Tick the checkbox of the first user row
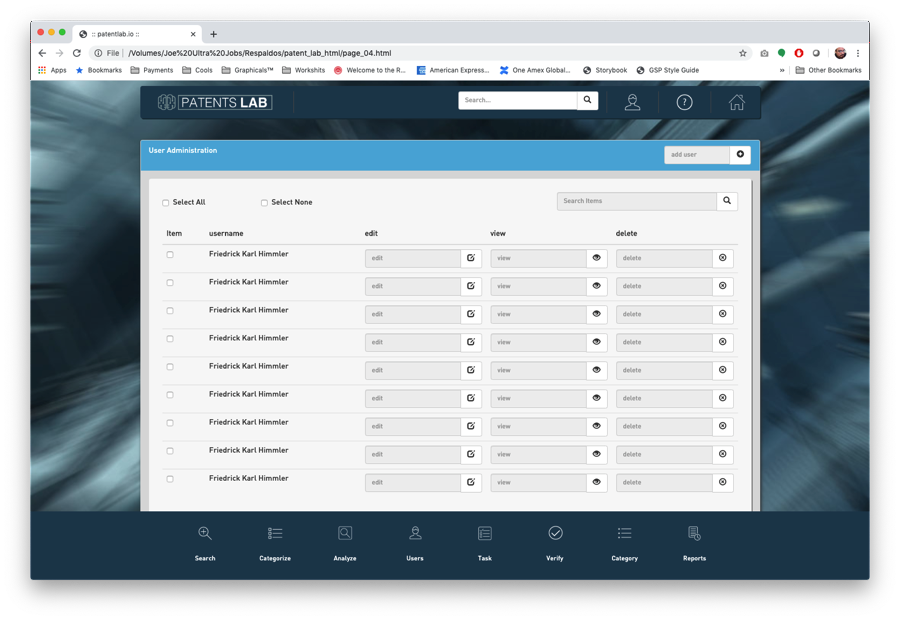The width and height of the screenshot is (900, 620). (x=170, y=254)
